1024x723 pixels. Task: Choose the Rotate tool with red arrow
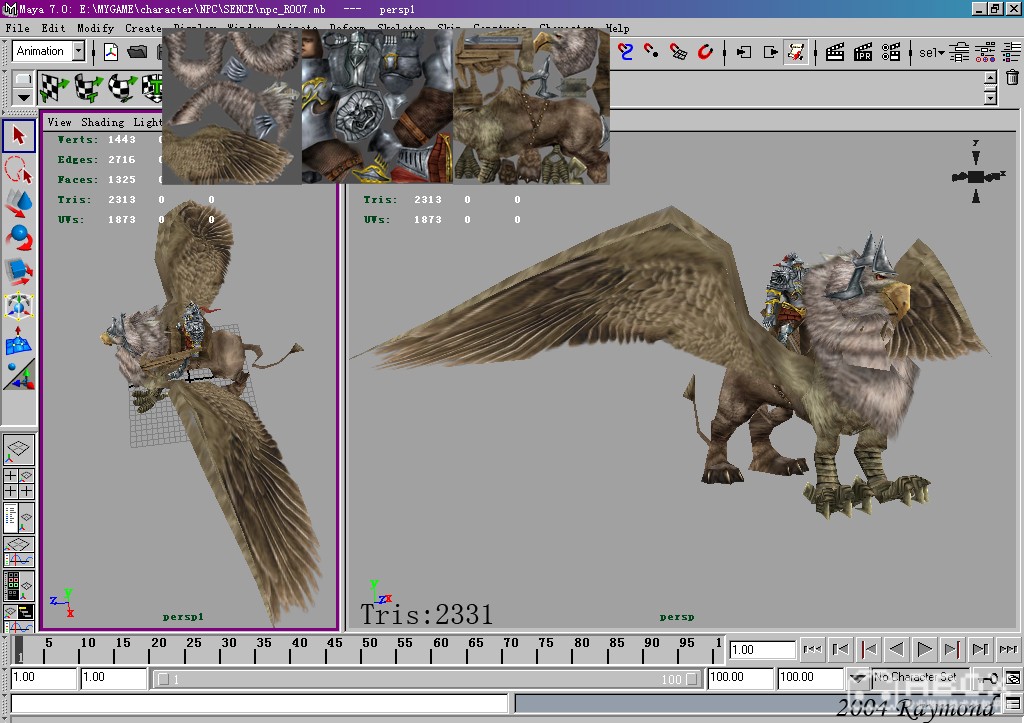tap(19, 237)
